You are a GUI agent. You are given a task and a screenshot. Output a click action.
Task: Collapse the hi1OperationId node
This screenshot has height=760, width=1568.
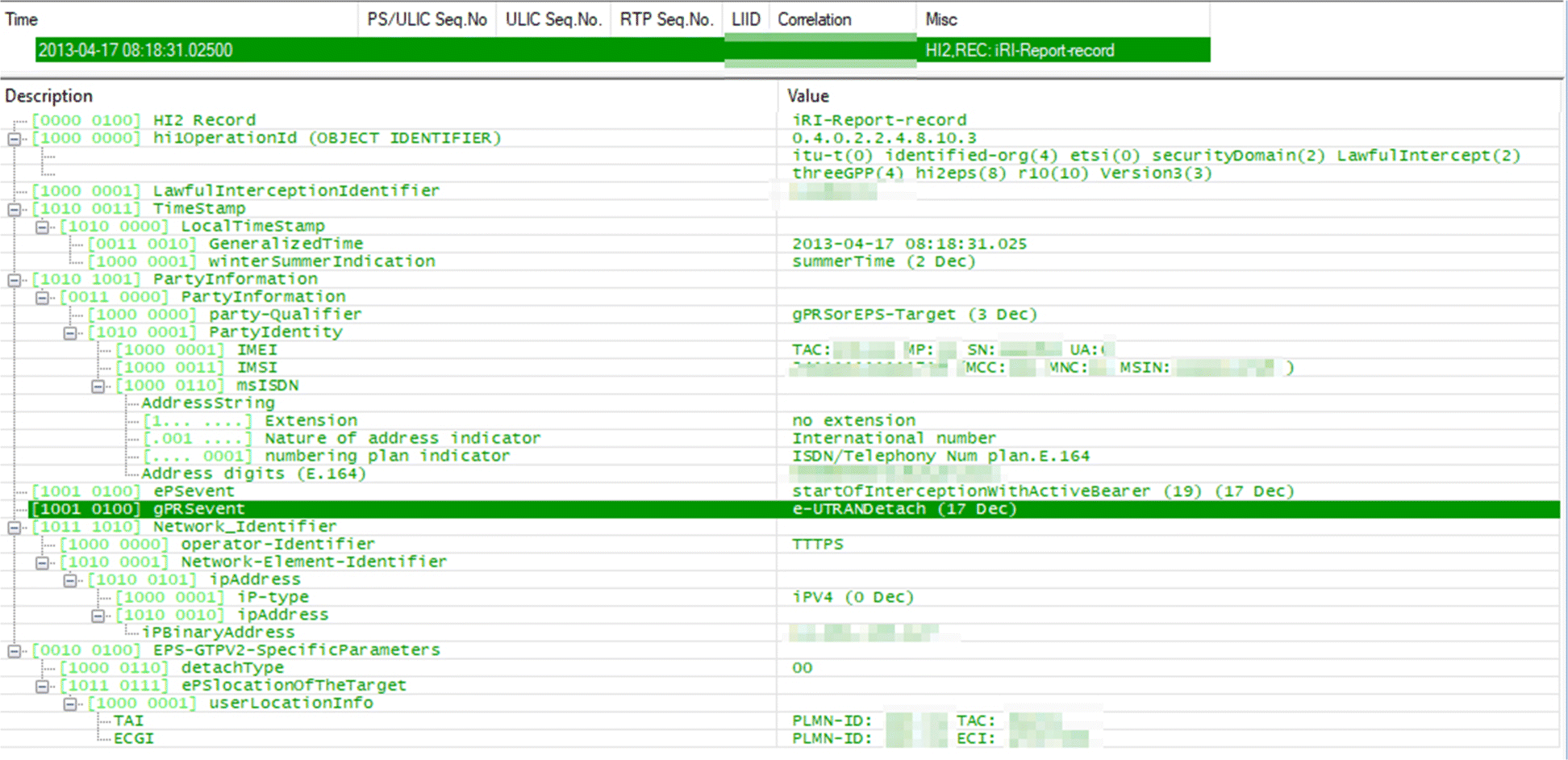tap(14, 139)
